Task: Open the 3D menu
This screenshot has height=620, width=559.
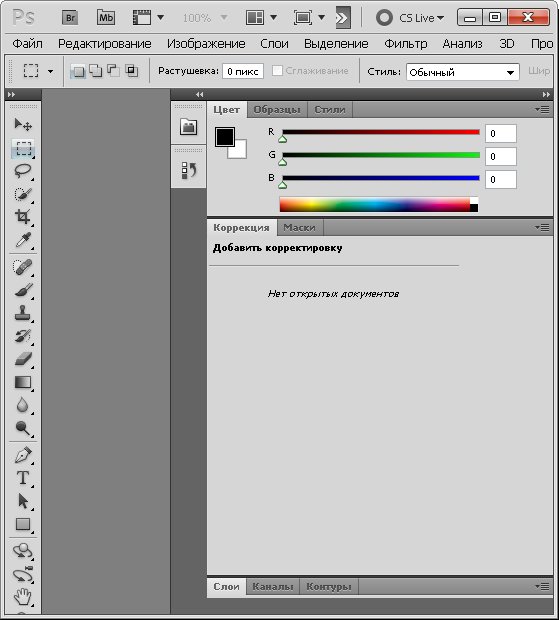Action: pyautogui.click(x=507, y=43)
